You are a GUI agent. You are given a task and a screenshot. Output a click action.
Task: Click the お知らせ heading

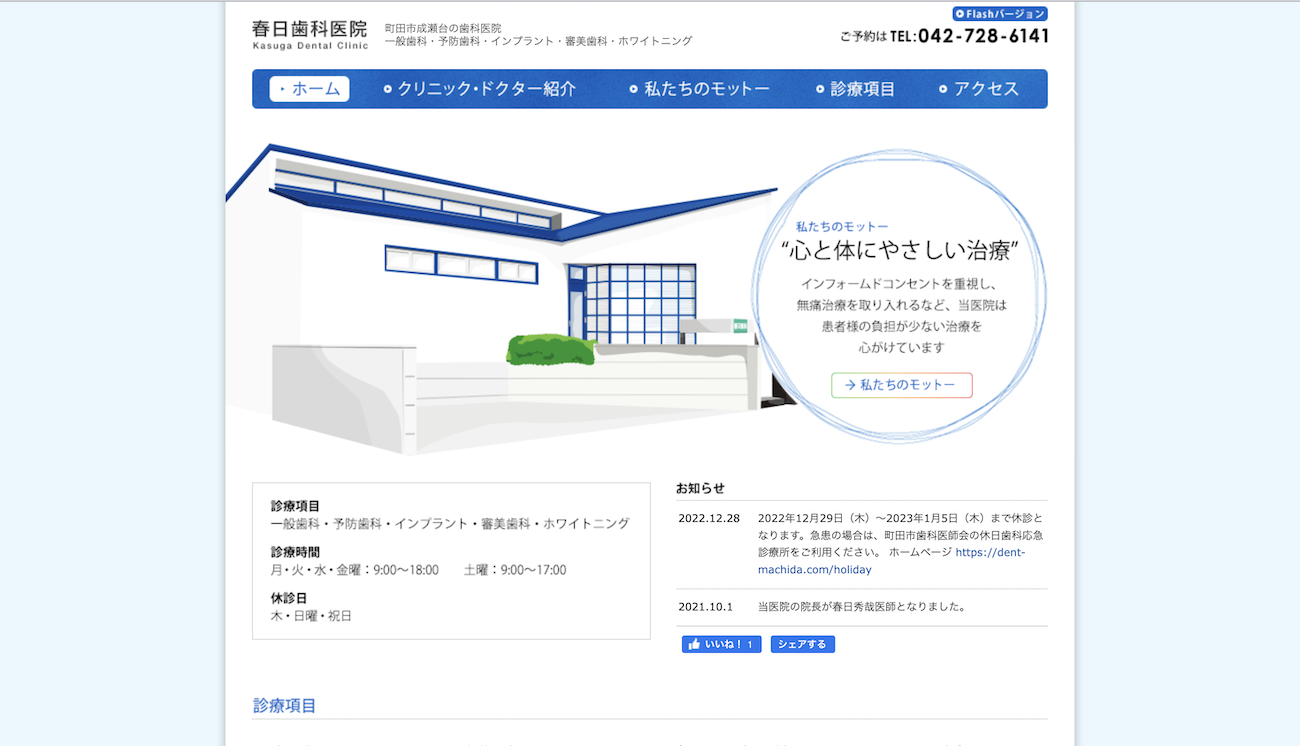click(x=700, y=488)
